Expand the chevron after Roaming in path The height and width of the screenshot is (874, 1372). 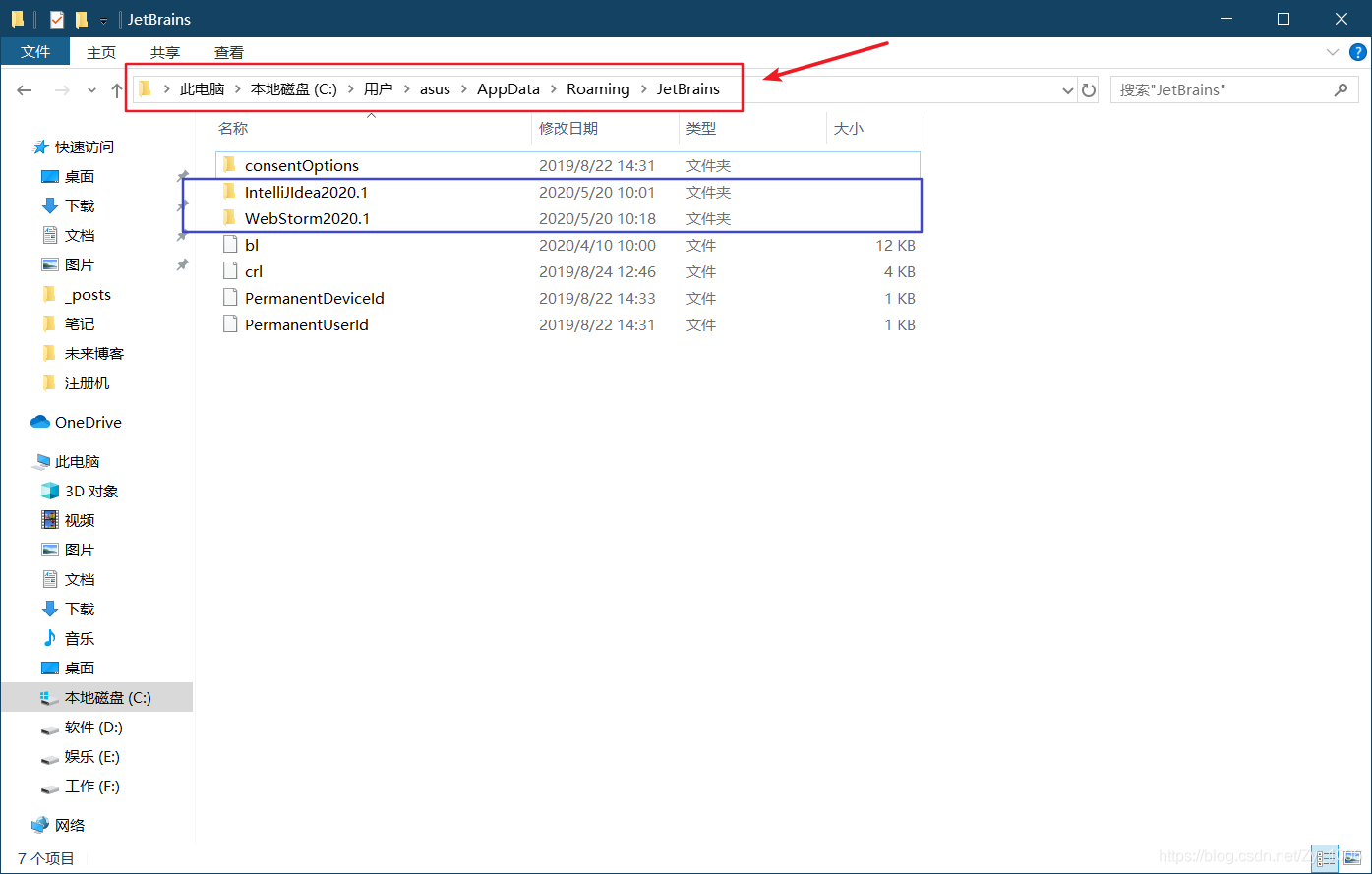pyautogui.click(x=643, y=89)
